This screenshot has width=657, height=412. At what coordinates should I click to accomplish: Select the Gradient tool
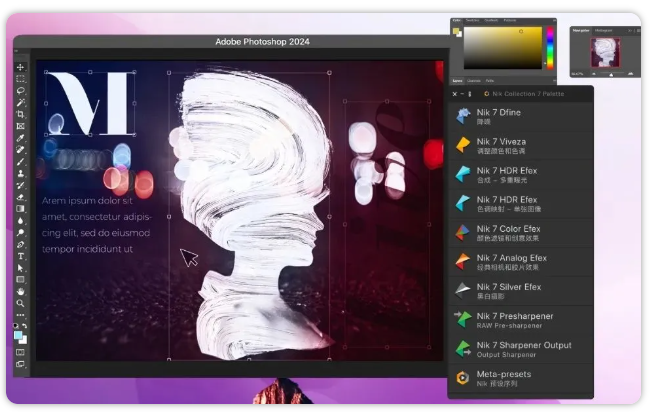[x=20, y=208]
